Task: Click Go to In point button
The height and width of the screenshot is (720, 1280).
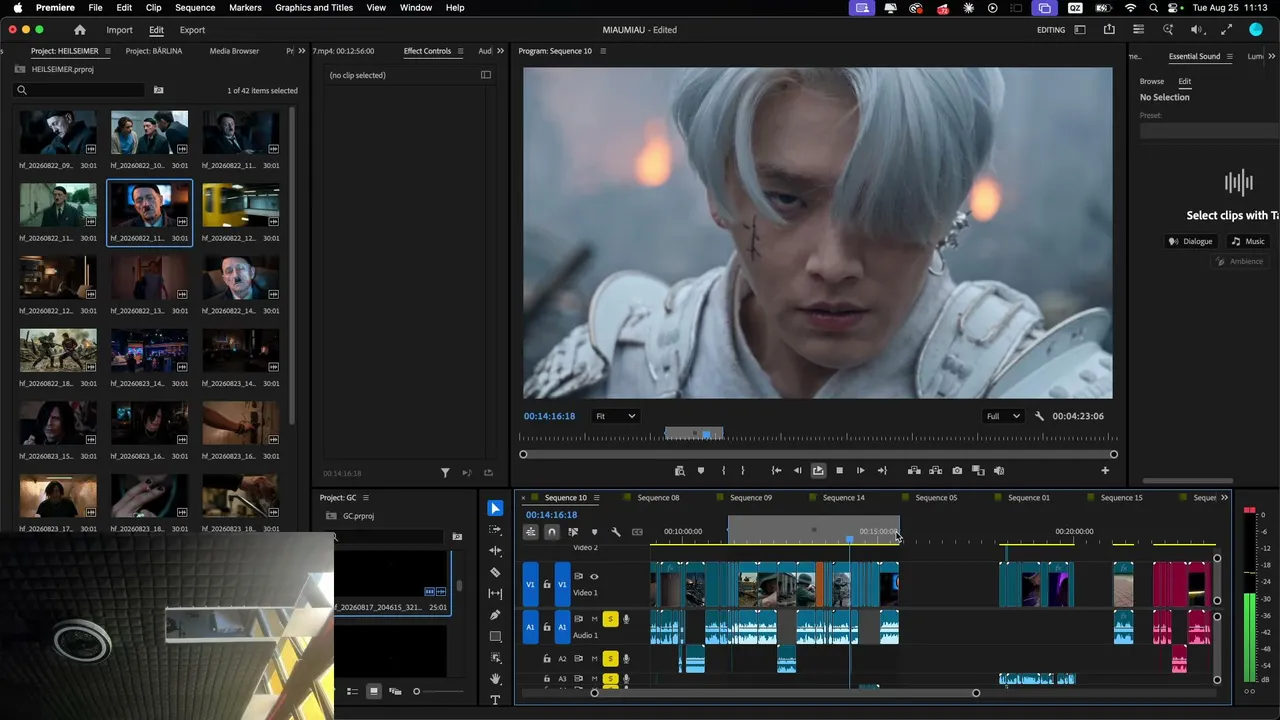Action: (x=776, y=470)
